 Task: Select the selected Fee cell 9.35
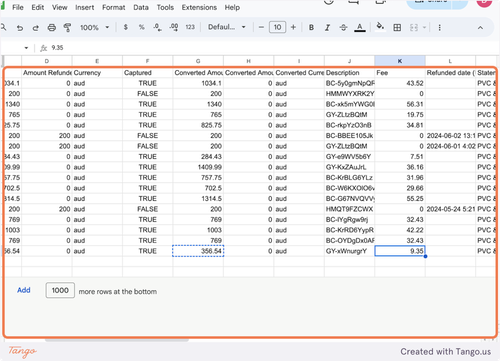click(400, 251)
